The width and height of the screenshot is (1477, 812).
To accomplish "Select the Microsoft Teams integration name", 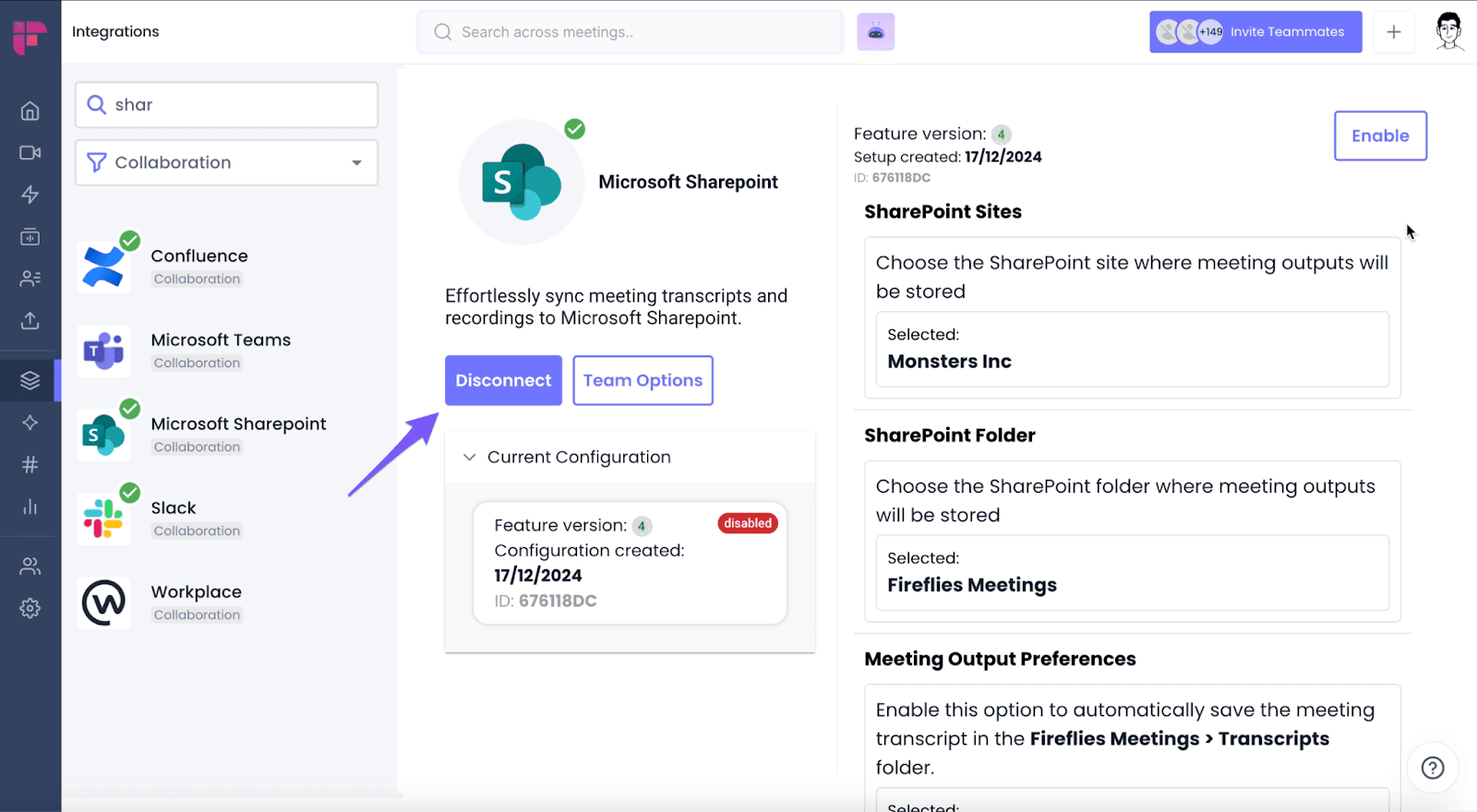I will pos(221,340).
